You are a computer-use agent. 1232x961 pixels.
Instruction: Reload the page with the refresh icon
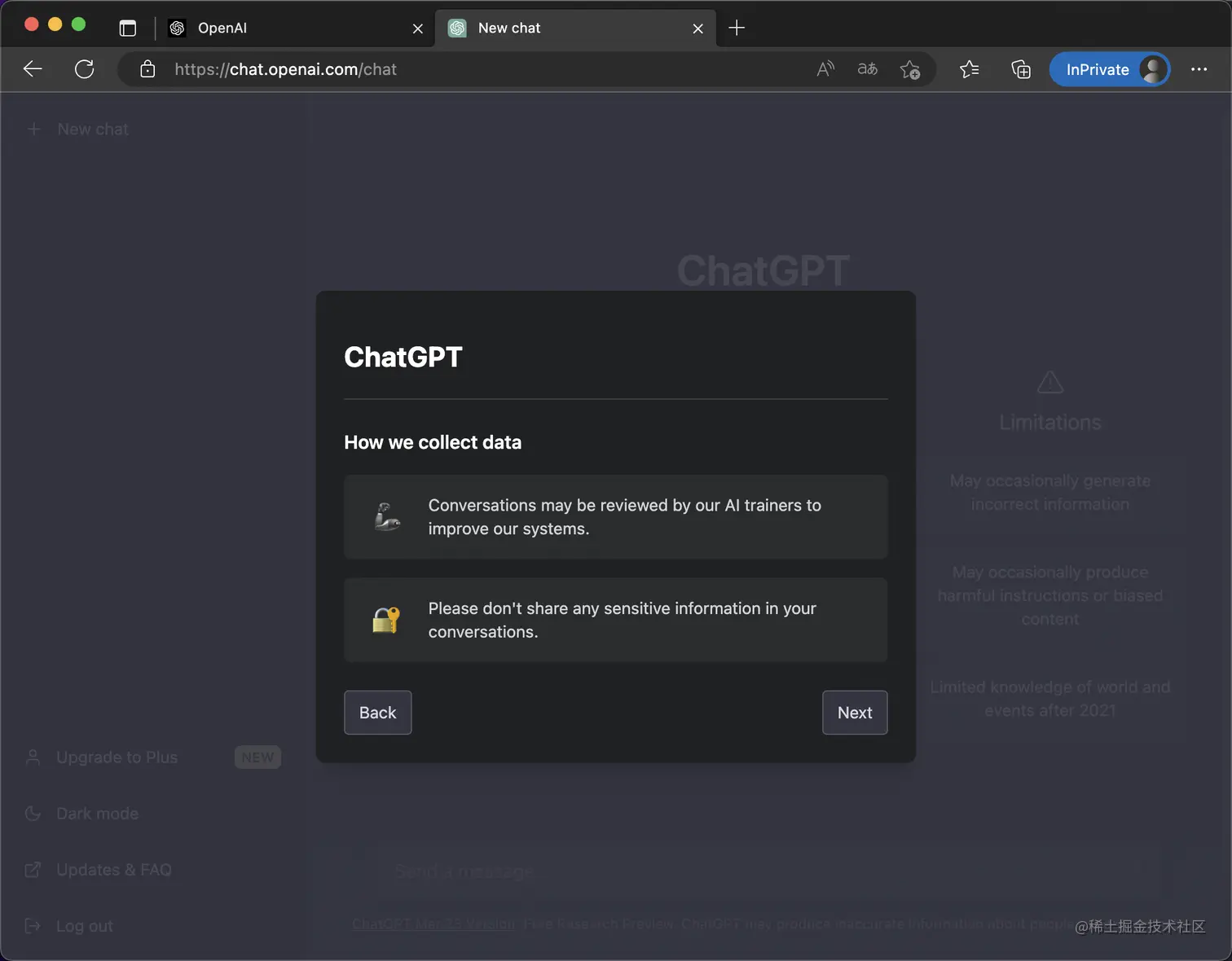click(x=84, y=69)
